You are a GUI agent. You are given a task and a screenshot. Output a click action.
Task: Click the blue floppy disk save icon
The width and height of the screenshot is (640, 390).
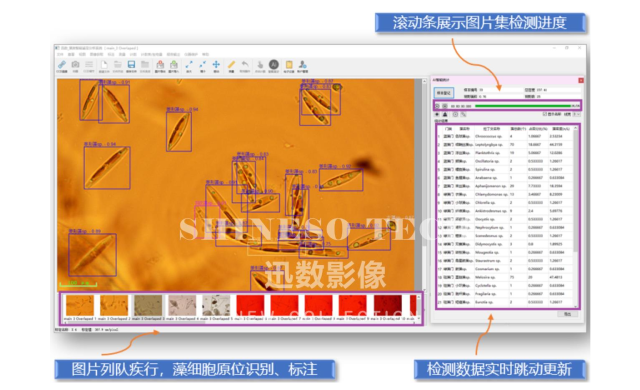(131, 65)
